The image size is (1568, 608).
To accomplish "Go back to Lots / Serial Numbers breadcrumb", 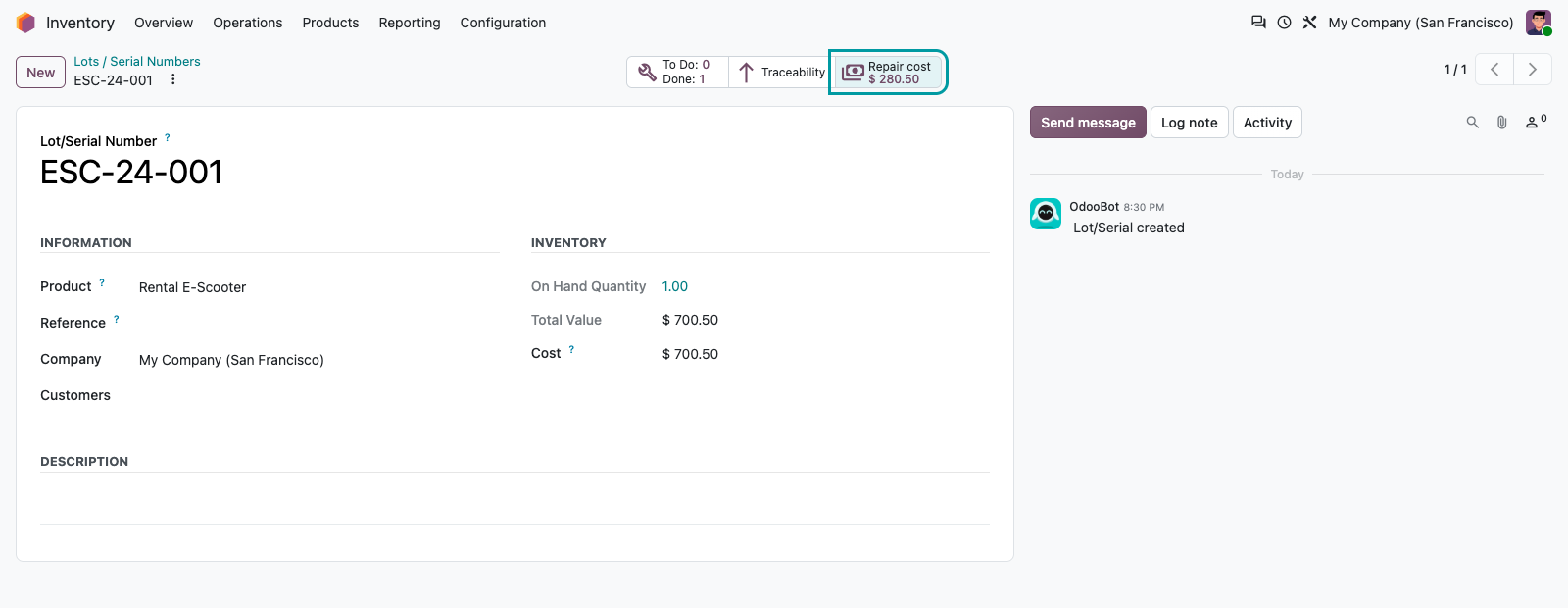I will pos(137,61).
